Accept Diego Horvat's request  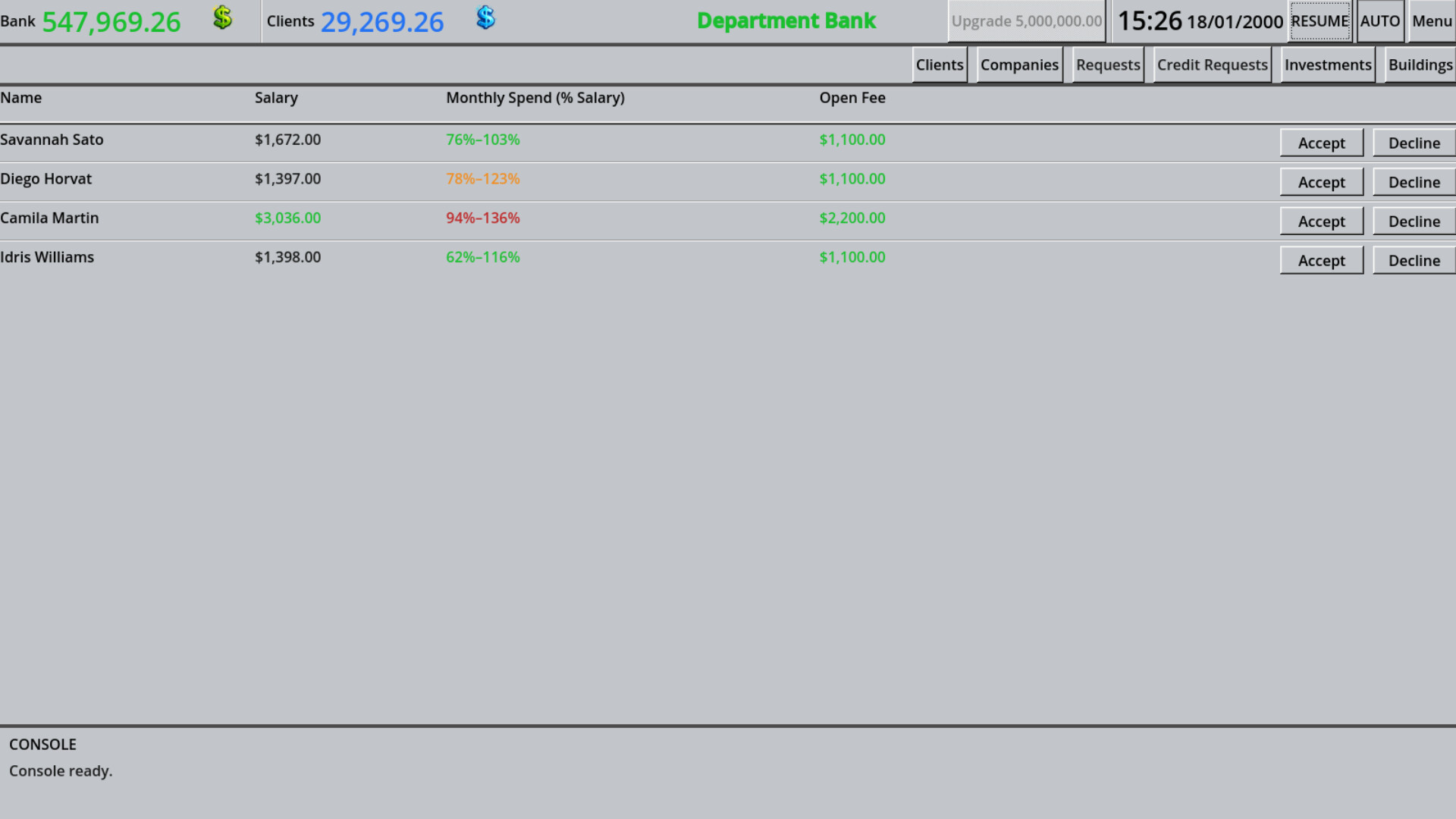1321,182
